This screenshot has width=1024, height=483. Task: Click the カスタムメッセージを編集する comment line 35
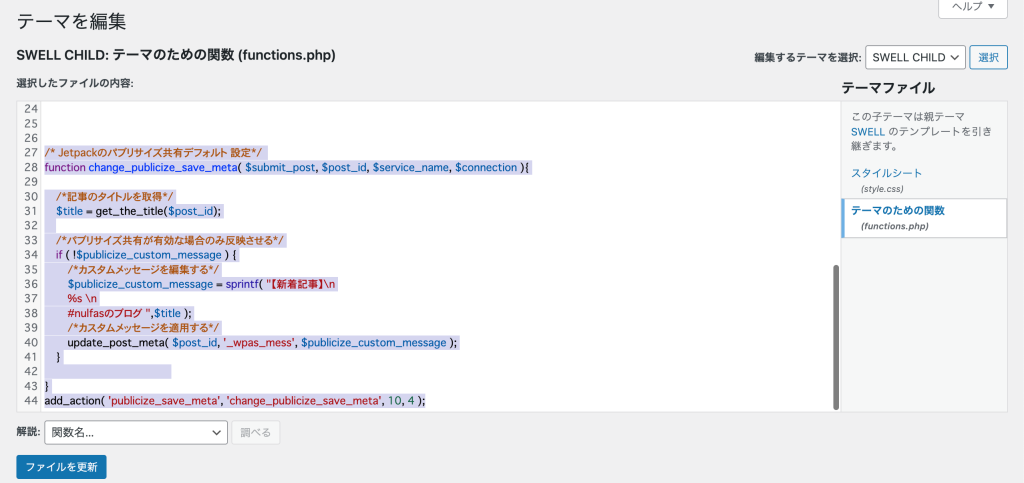click(x=144, y=269)
